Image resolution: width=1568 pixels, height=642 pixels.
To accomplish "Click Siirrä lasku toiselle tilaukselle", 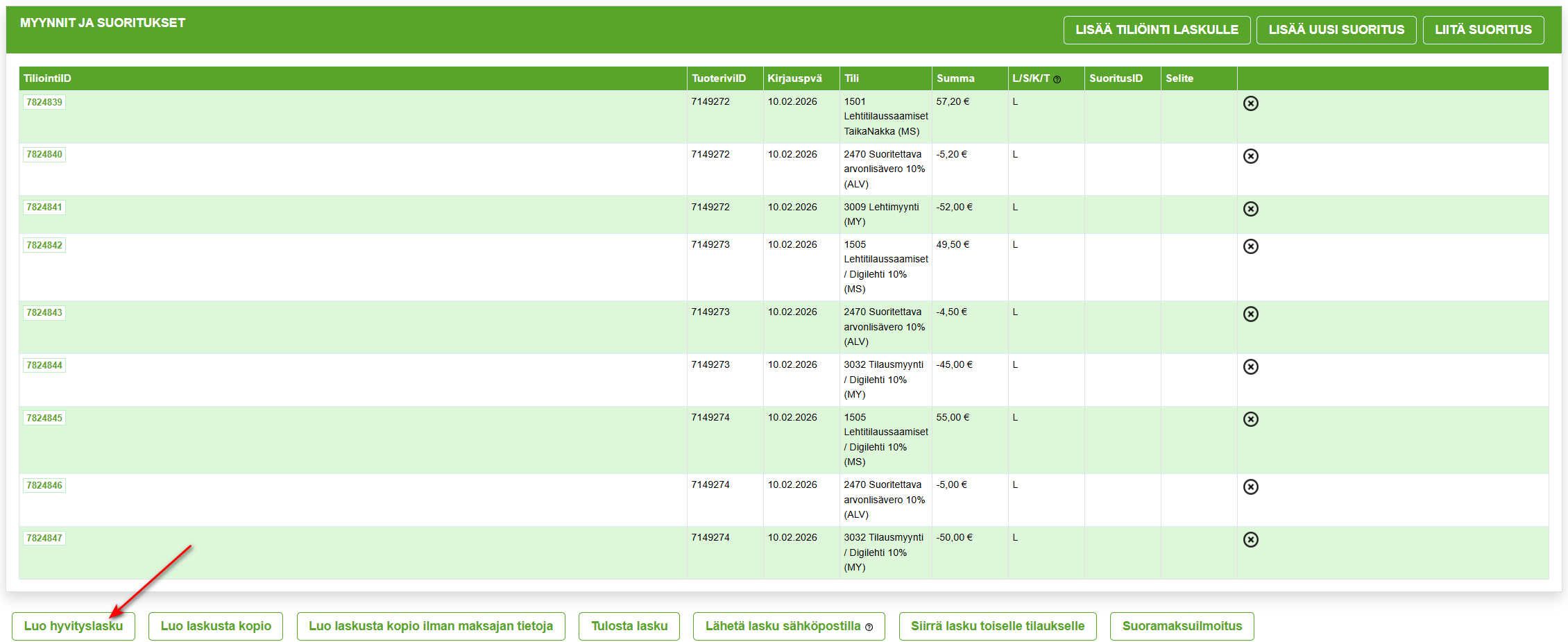I will [997, 626].
